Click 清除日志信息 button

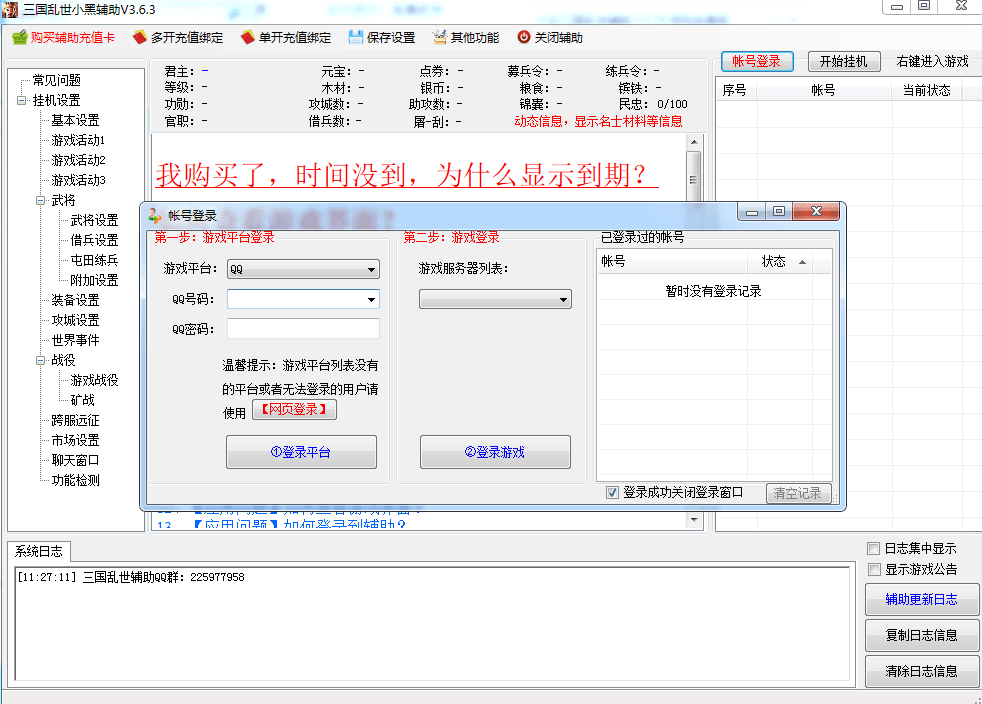921,671
